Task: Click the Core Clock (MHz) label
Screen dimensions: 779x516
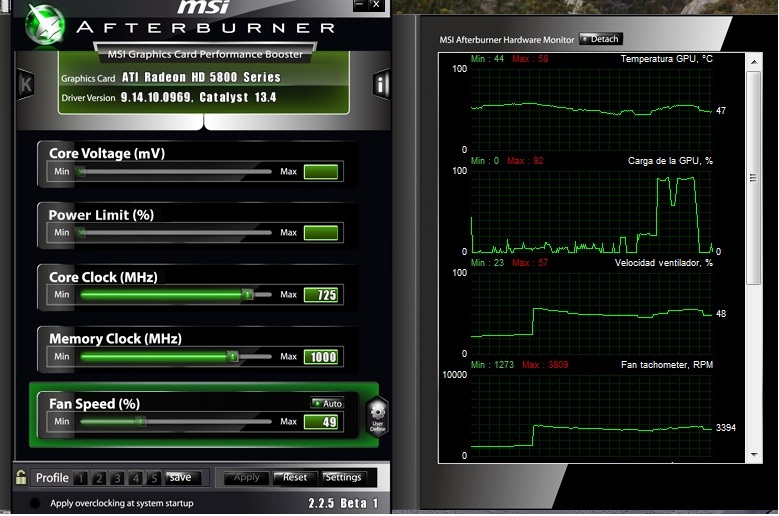Action: point(103,277)
